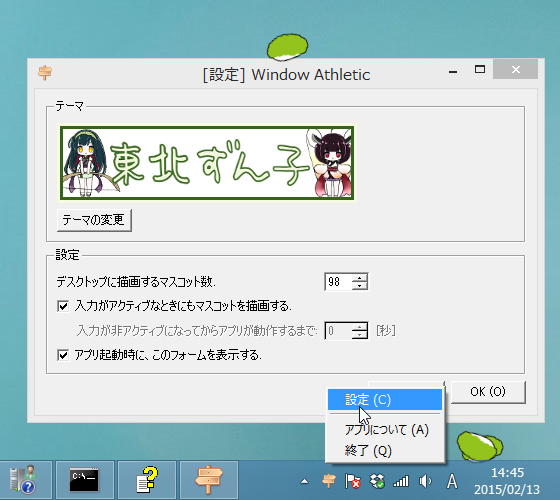
Task: Open the Command Prompt taskbar button
Action: [85, 480]
